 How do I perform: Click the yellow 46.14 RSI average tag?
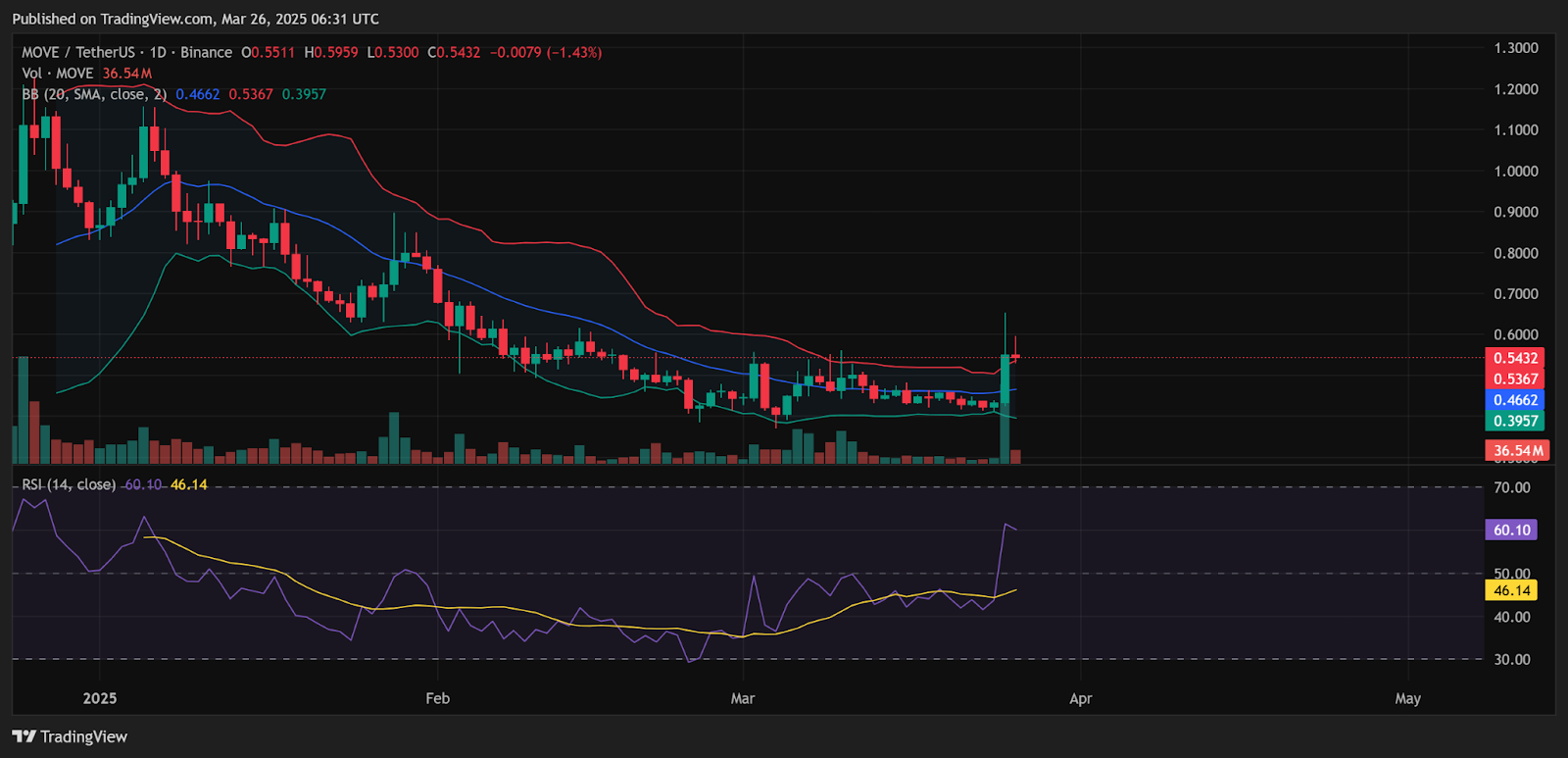[x=1511, y=590]
